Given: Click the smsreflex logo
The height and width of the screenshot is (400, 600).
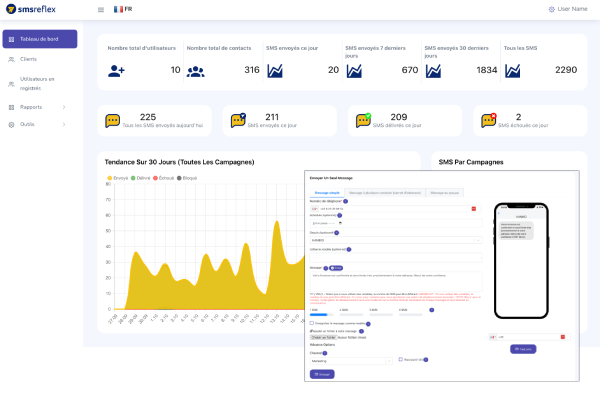Looking at the screenshot, I should click(x=31, y=9).
